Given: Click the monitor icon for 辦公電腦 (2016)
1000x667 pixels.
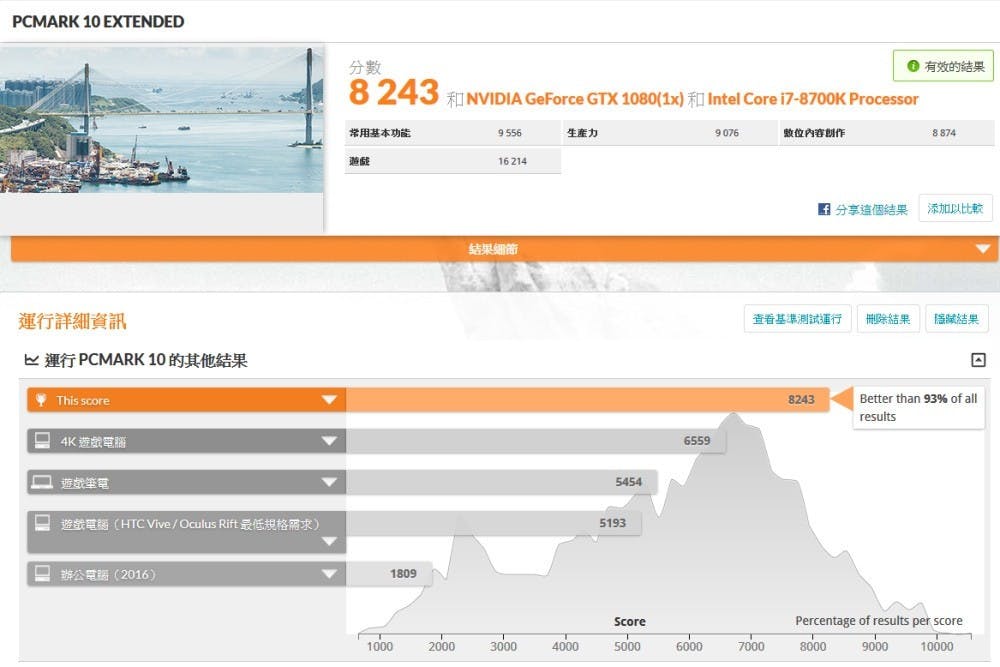Looking at the screenshot, I should pos(42,574).
